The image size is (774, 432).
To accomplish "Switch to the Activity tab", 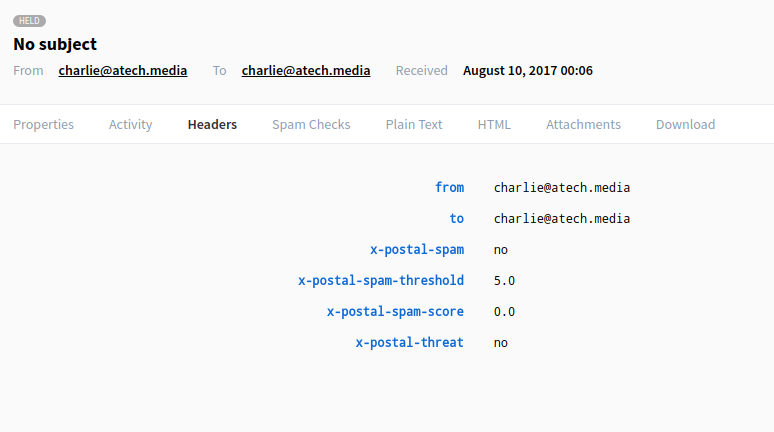I will [130, 124].
